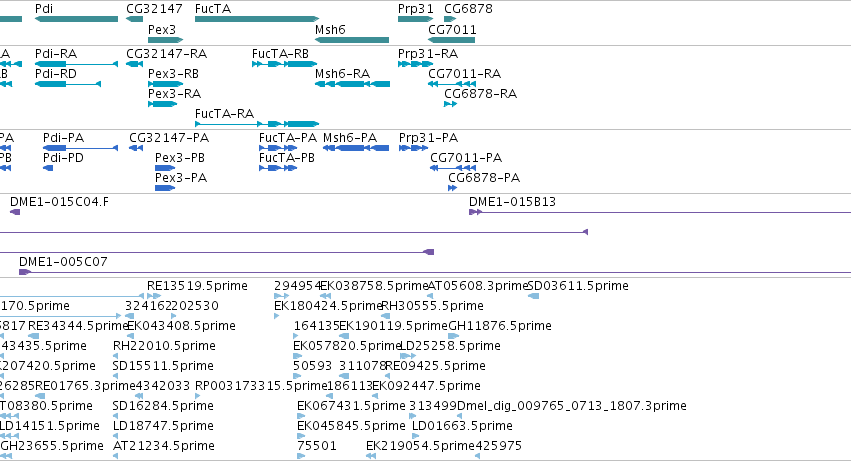Select the LD25258.5prime EST label
This screenshot has width=851, height=461.
[450, 346]
